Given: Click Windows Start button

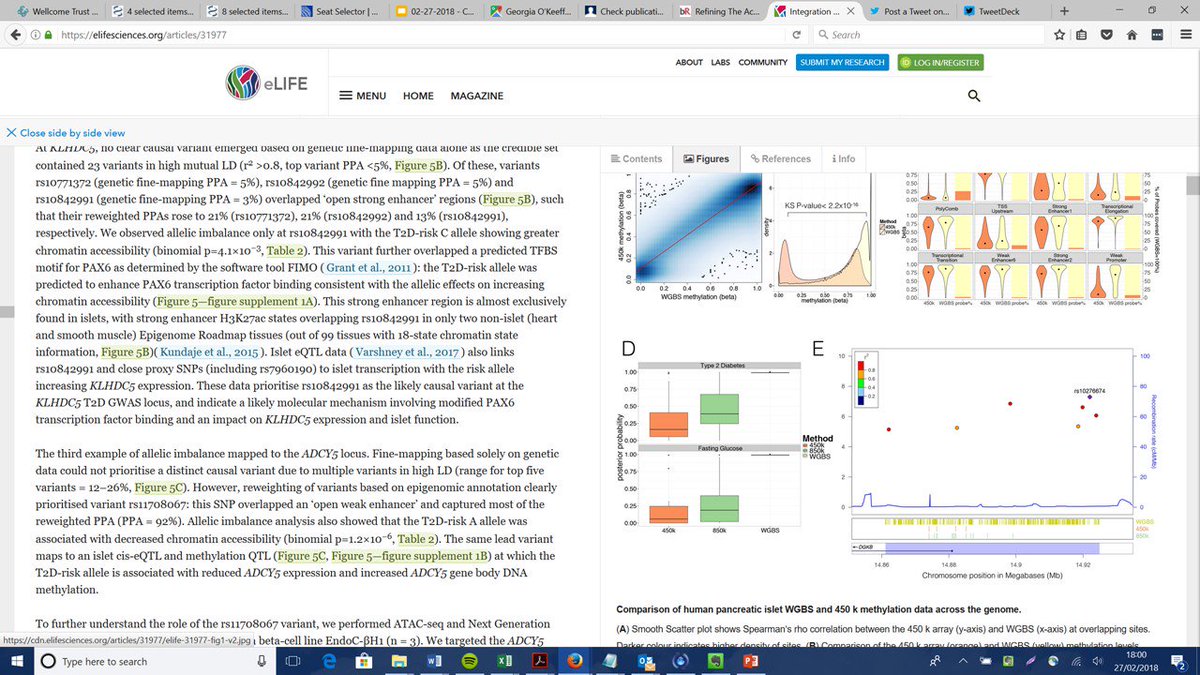Looking at the screenshot, I should [x=18, y=661].
